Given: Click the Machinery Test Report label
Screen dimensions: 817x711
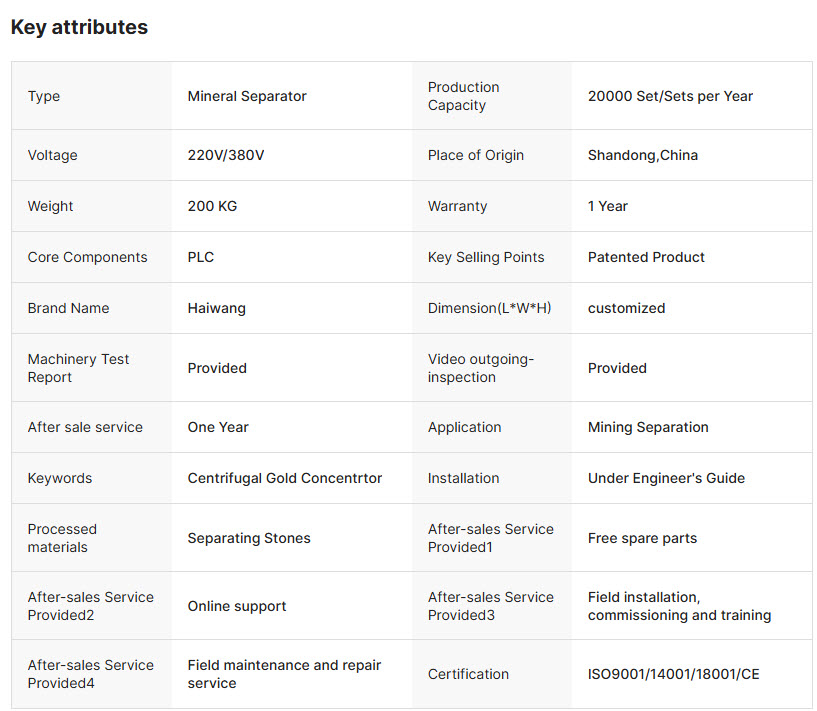Looking at the screenshot, I should (x=78, y=368).
